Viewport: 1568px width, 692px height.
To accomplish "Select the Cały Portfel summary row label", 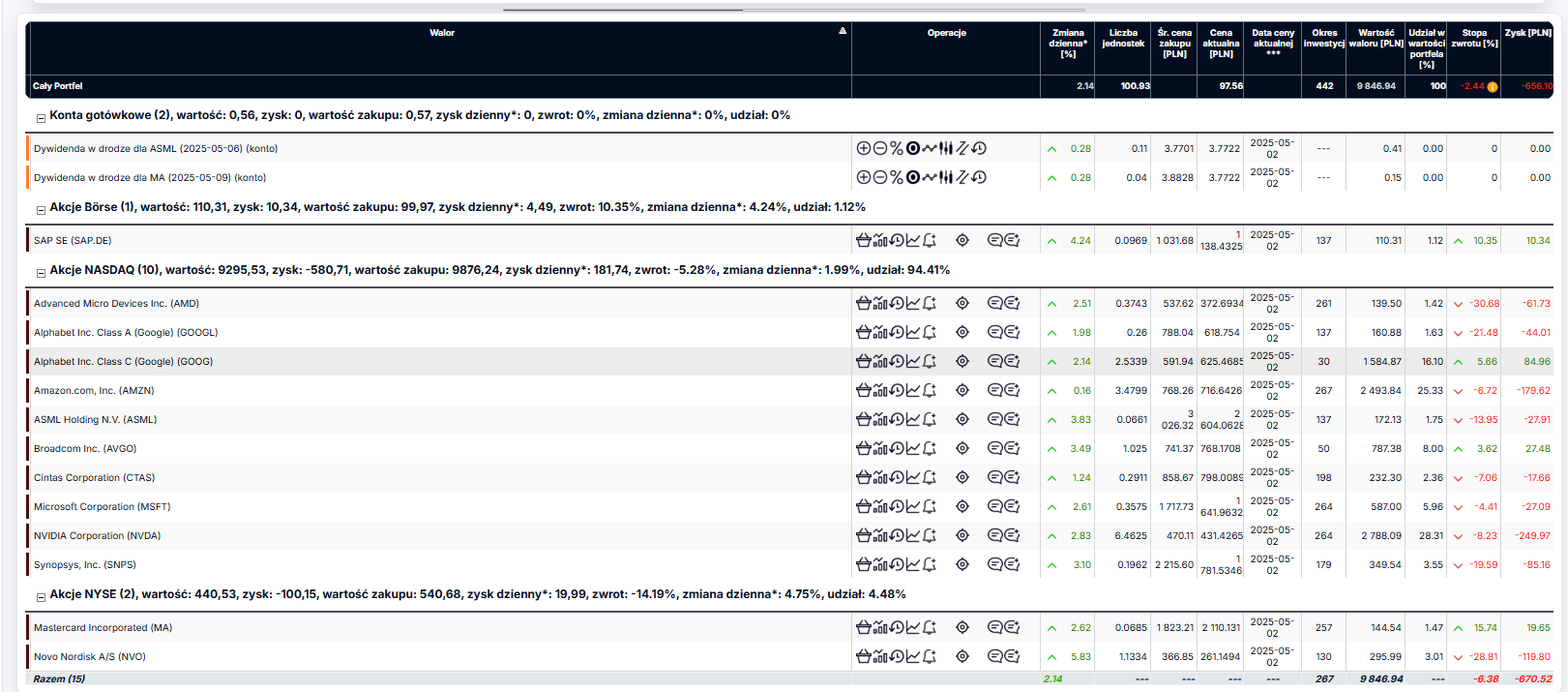I will (x=58, y=86).
